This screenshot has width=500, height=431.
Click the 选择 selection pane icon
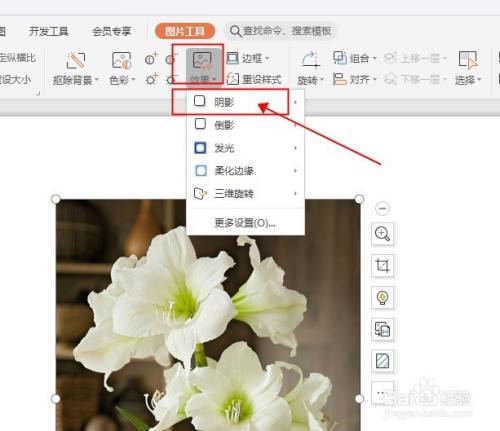click(x=468, y=60)
